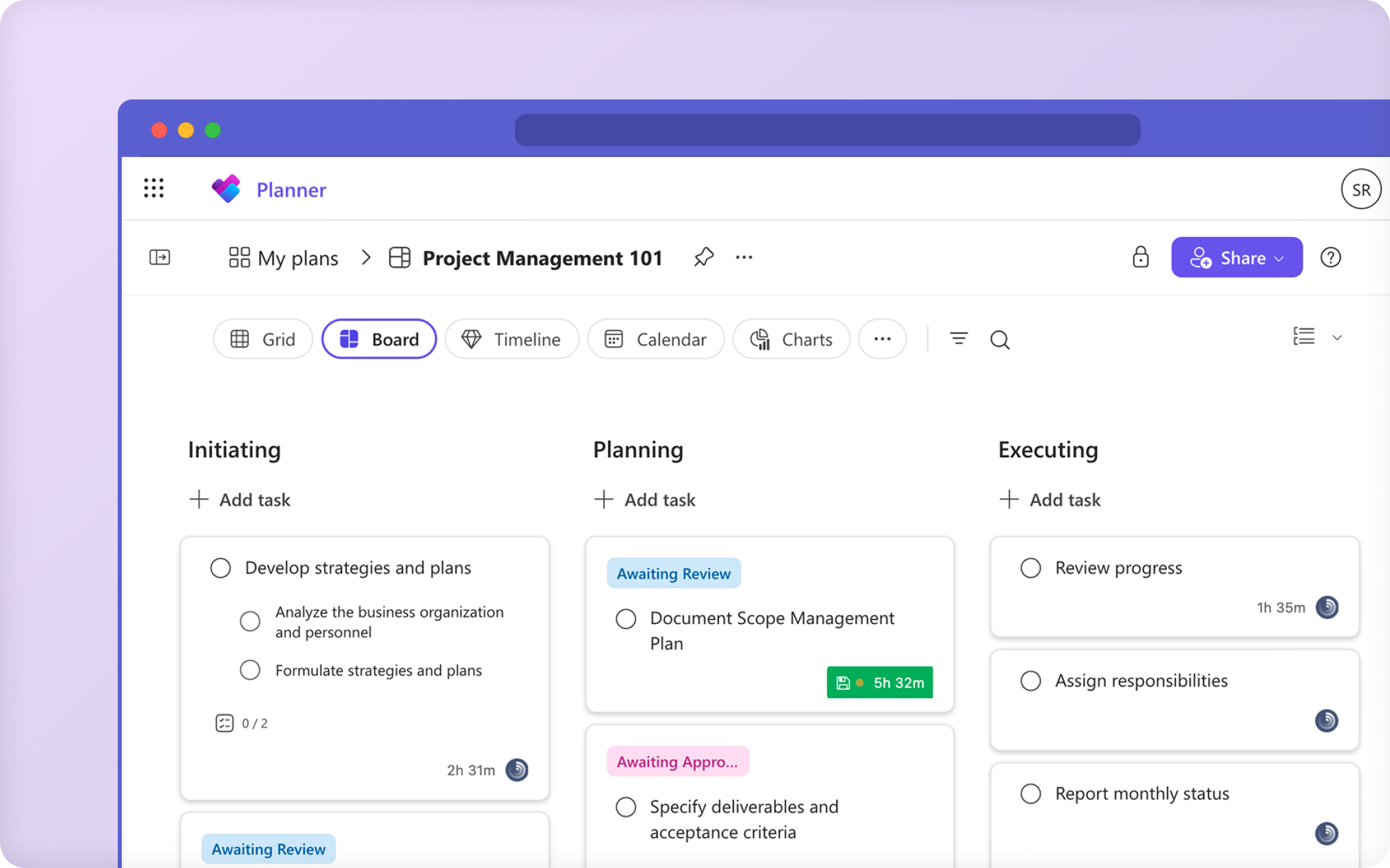
Task: Open the app launcher grid icon
Action: [x=154, y=189]
